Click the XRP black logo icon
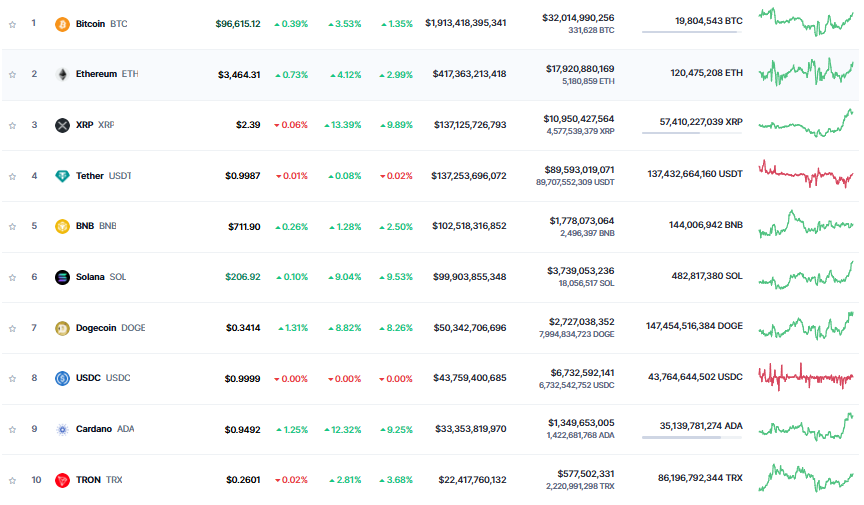Viewport: 864px width, 505px height. tap(62, 125)
